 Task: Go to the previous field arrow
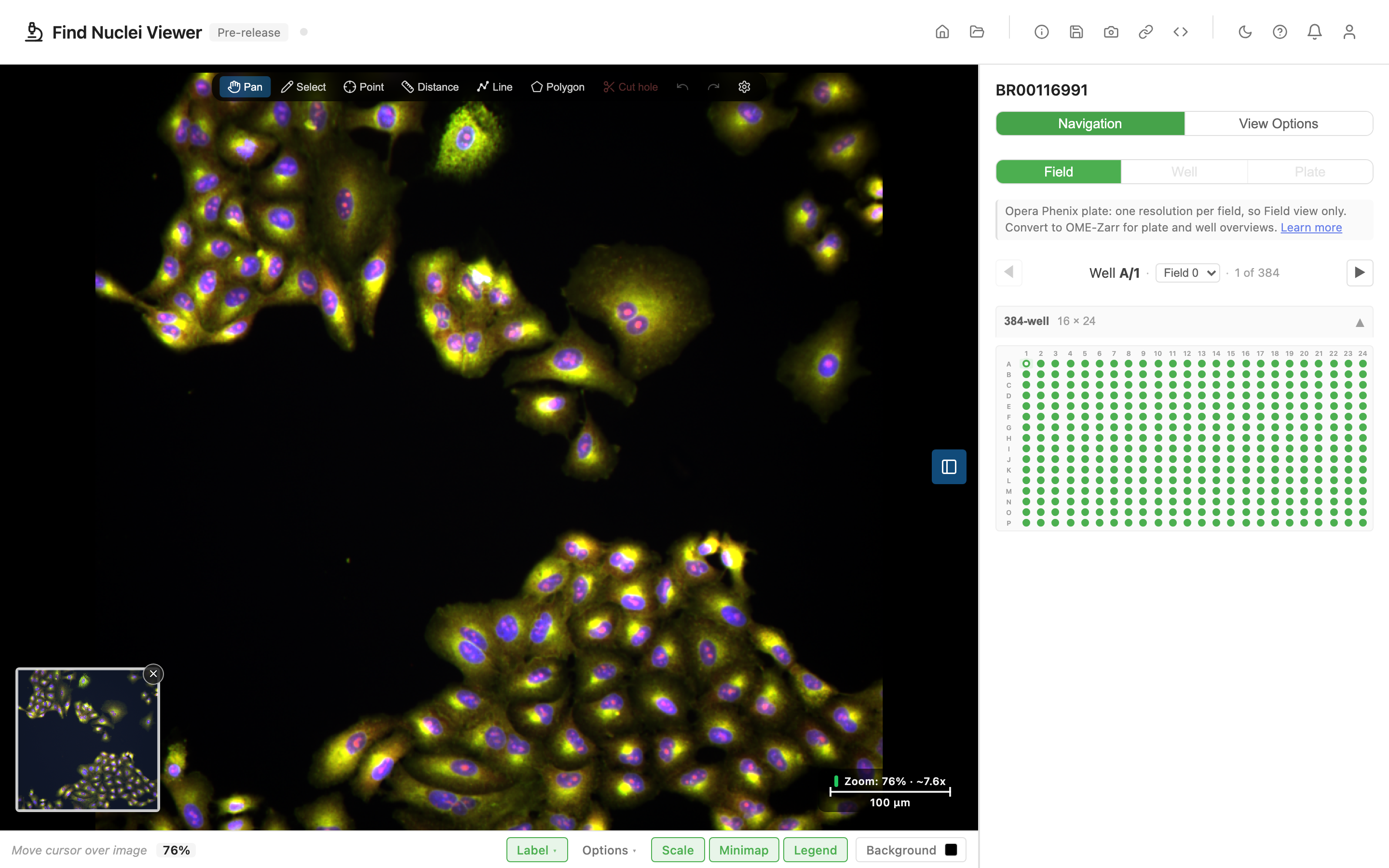coord(1009,272)
